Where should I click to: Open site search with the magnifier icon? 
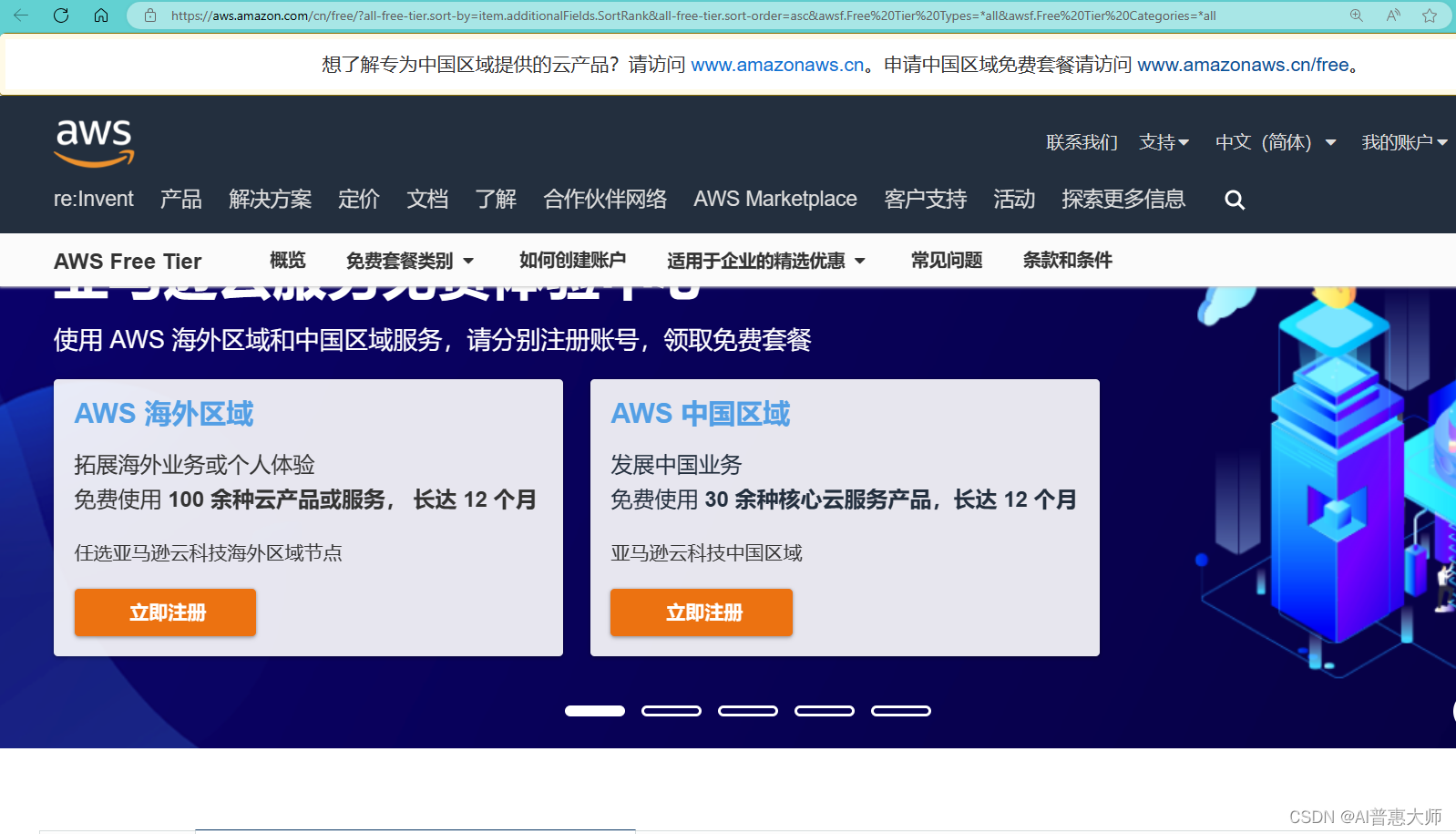coord(1235,200)
